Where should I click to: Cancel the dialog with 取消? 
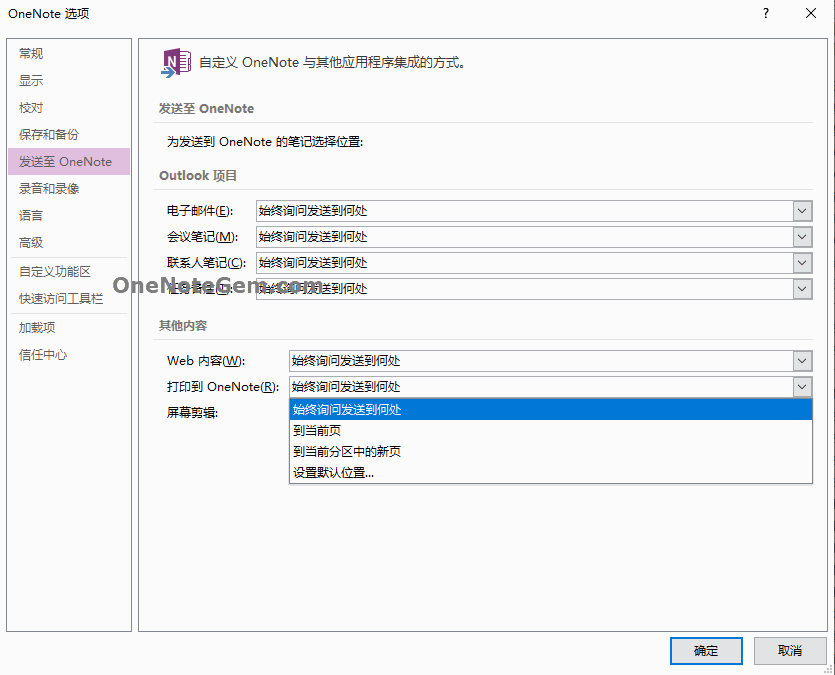790,651
